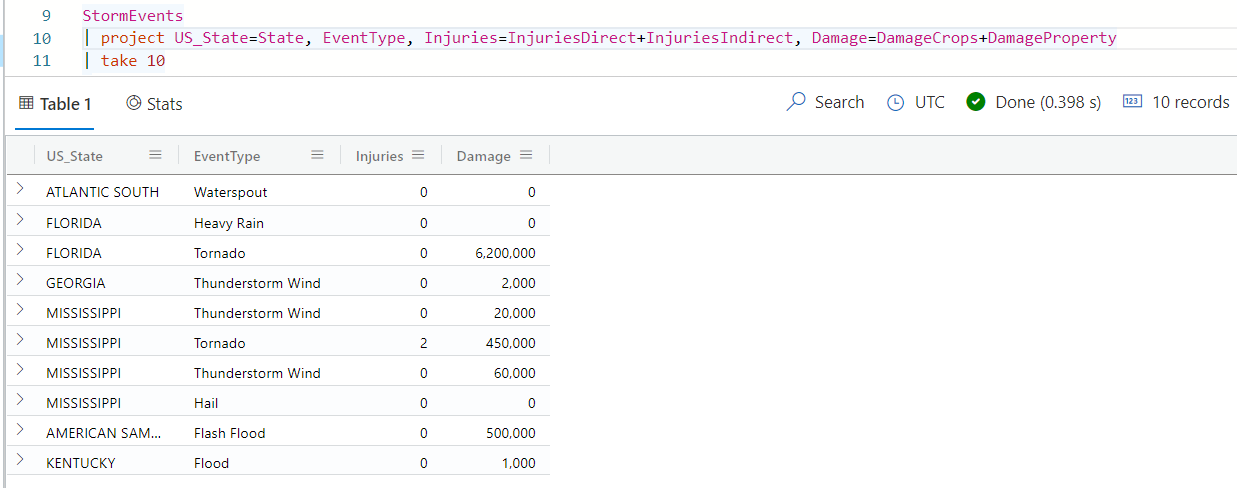Open the EventType column menu icon
The width and height of the screenshot is (1237, 488).
coord(317,155)
